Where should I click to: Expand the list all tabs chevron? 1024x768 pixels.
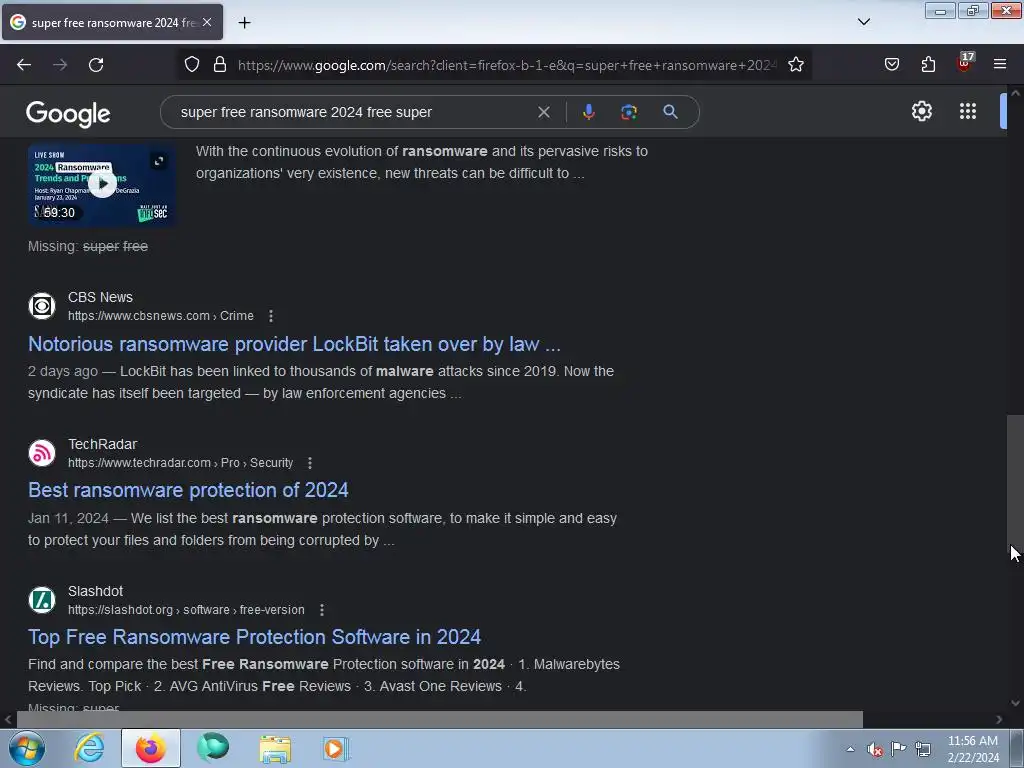click(x=863, y=22)
